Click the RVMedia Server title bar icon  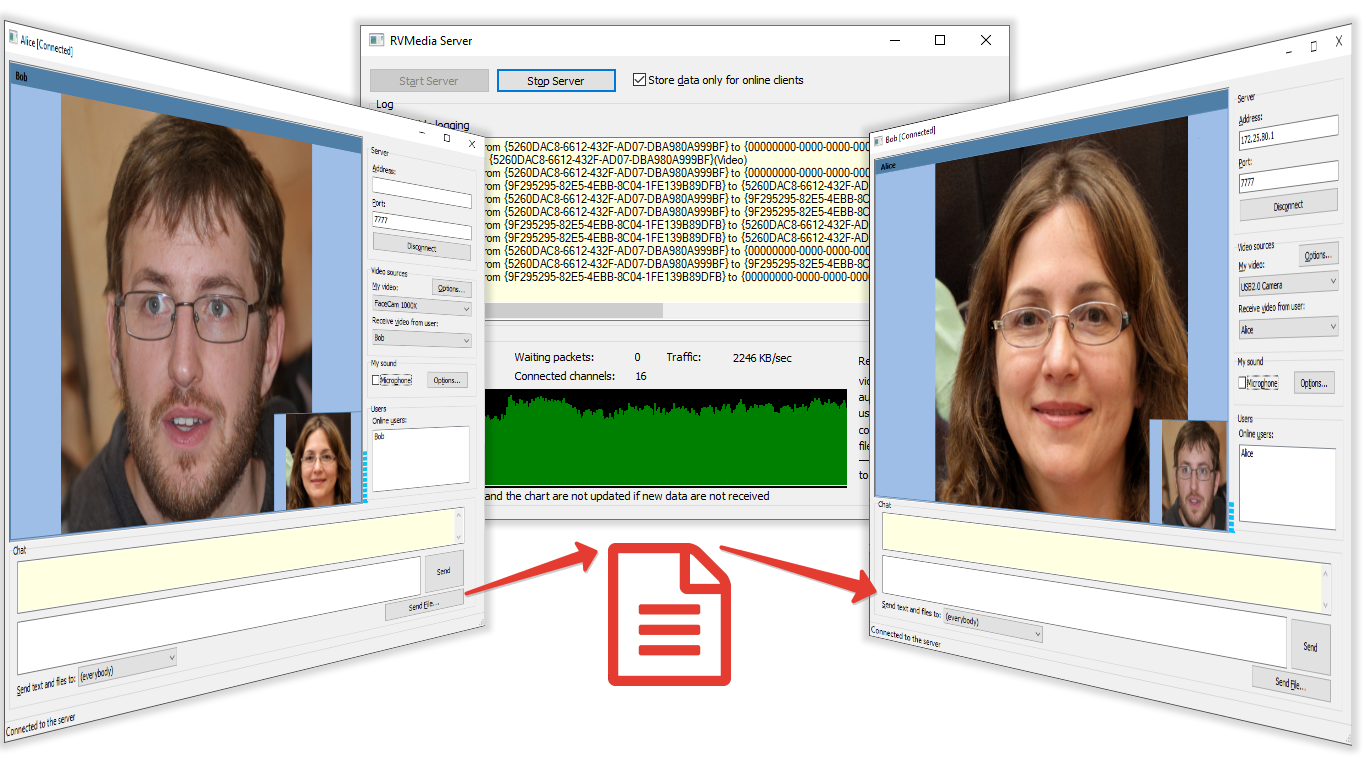[376, 40]
